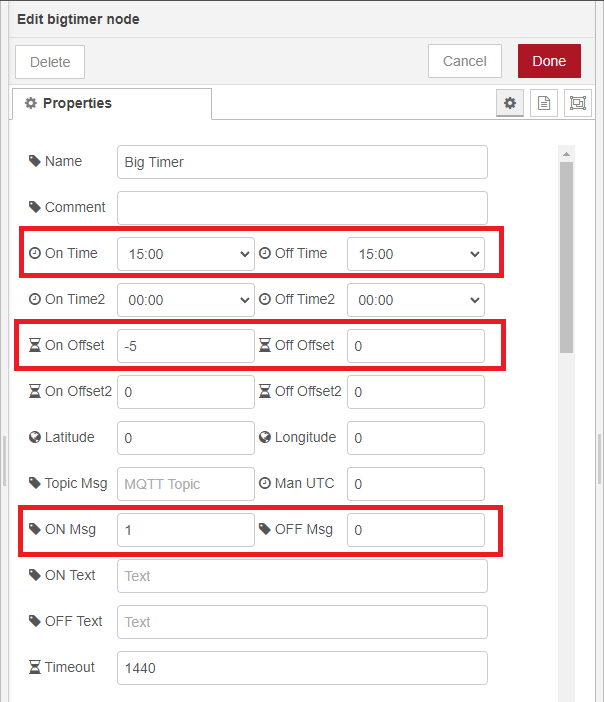Click into the Comment text field
604x702 pixels.
point(302,208)
